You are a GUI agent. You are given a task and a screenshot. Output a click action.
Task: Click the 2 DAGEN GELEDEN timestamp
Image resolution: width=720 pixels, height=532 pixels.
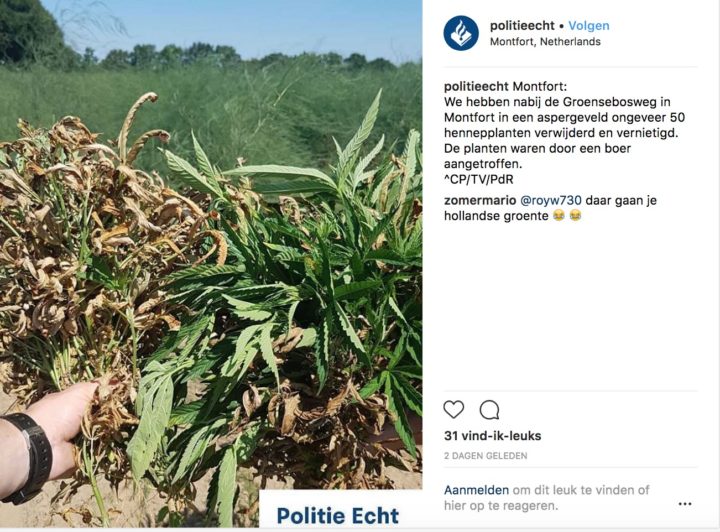pyautogui.click(x=485, y=456)
